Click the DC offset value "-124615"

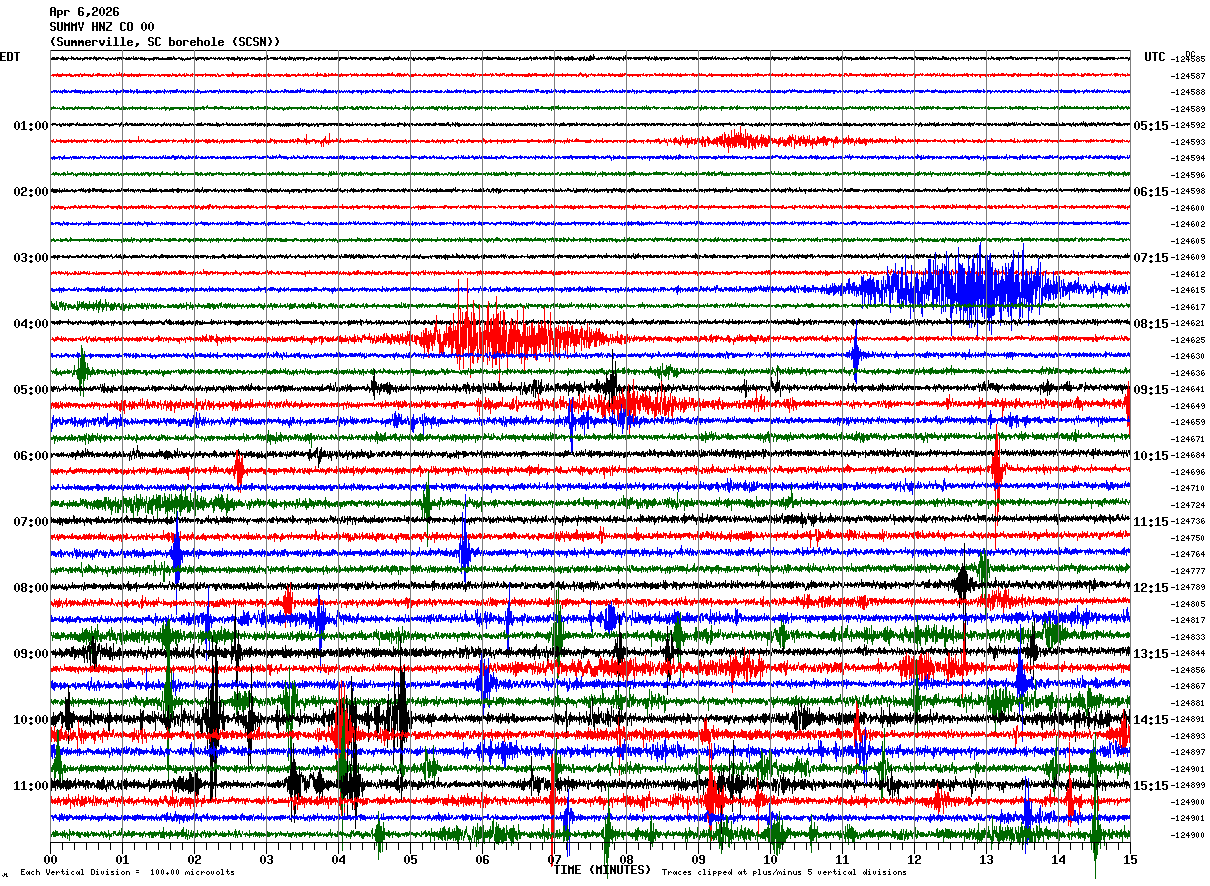[x=1187, y=290]
